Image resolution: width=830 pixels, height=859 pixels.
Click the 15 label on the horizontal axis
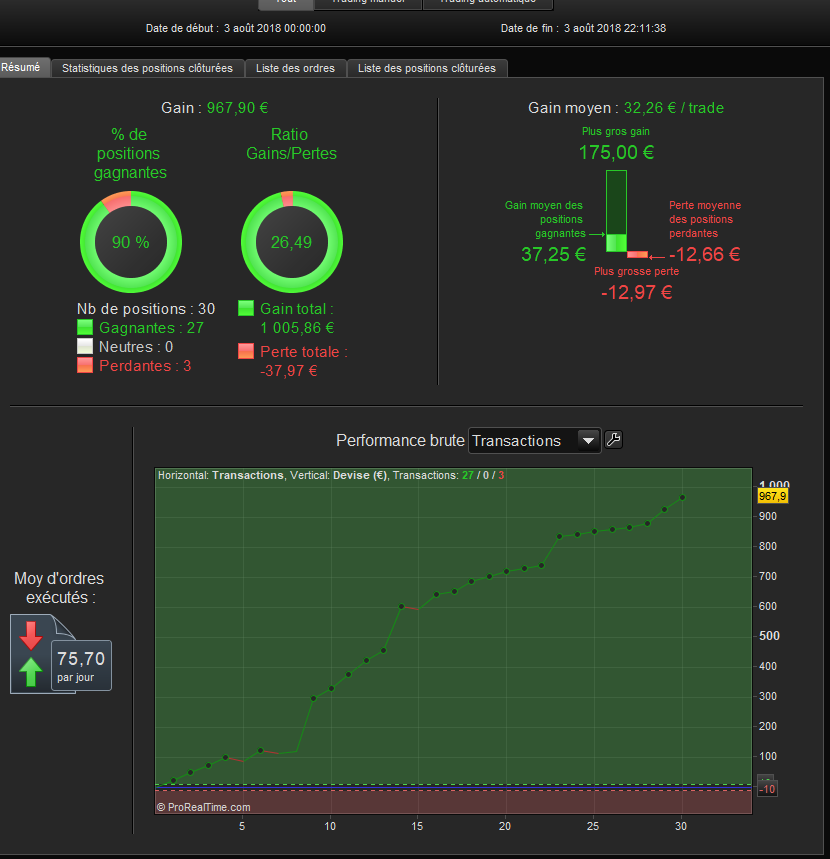coord(417,826)
